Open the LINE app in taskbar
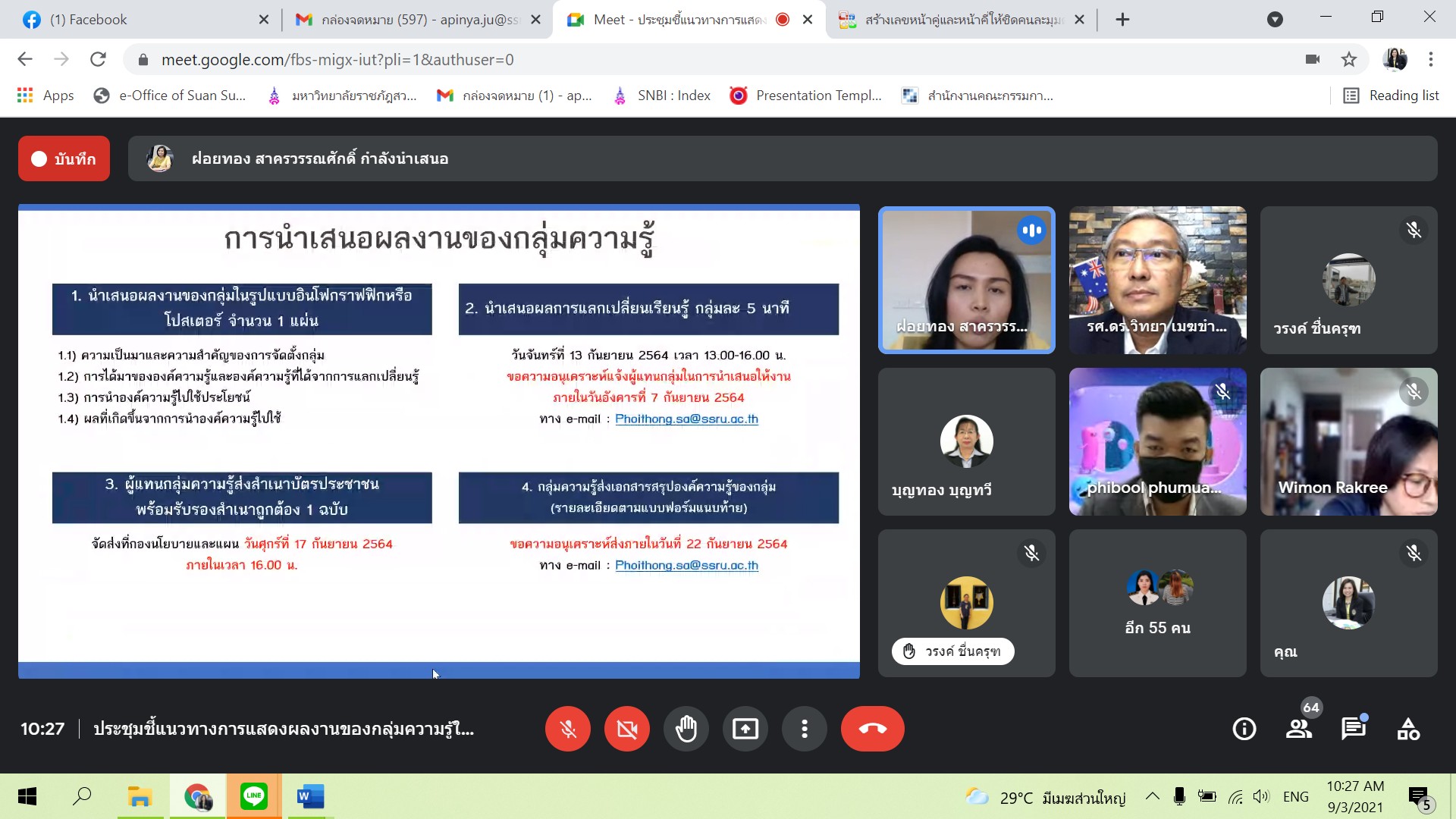 tap(253, 796)
